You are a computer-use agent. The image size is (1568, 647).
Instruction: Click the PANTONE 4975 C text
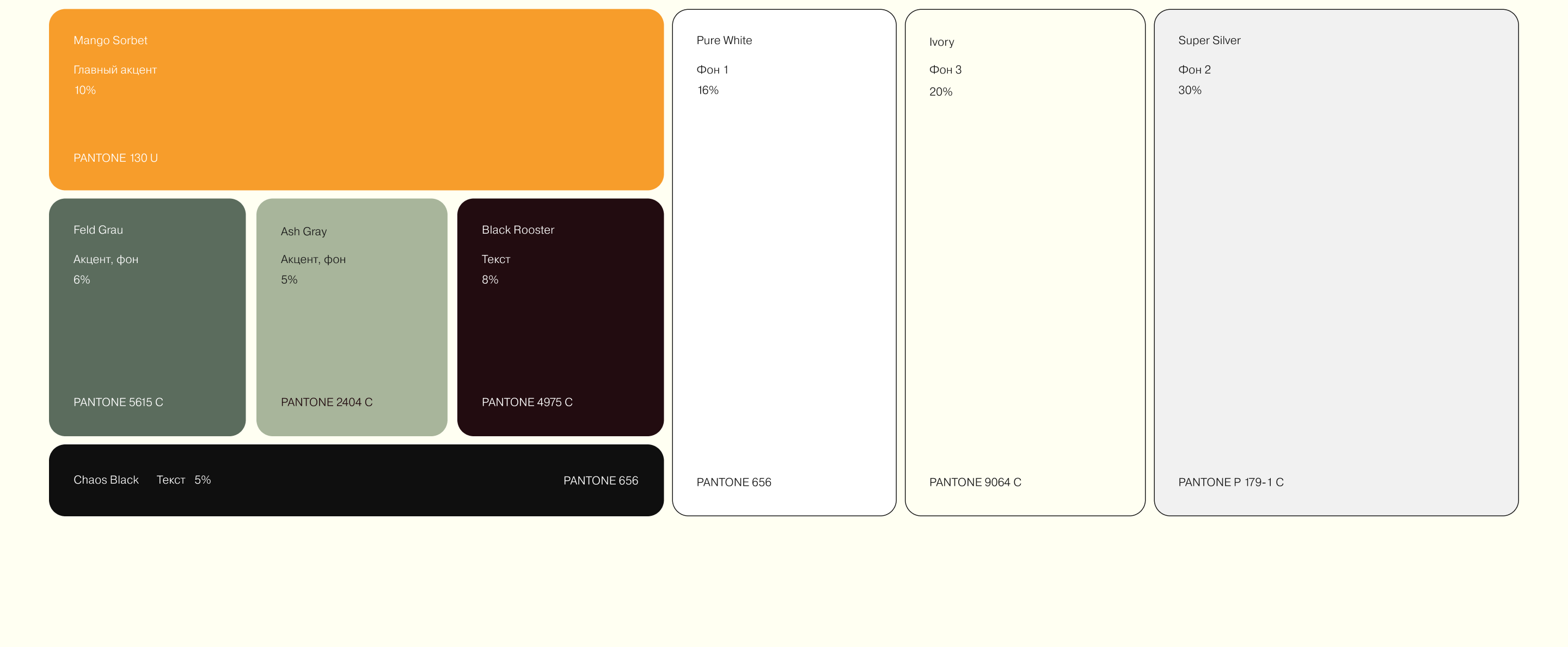[x=527, y=402]
